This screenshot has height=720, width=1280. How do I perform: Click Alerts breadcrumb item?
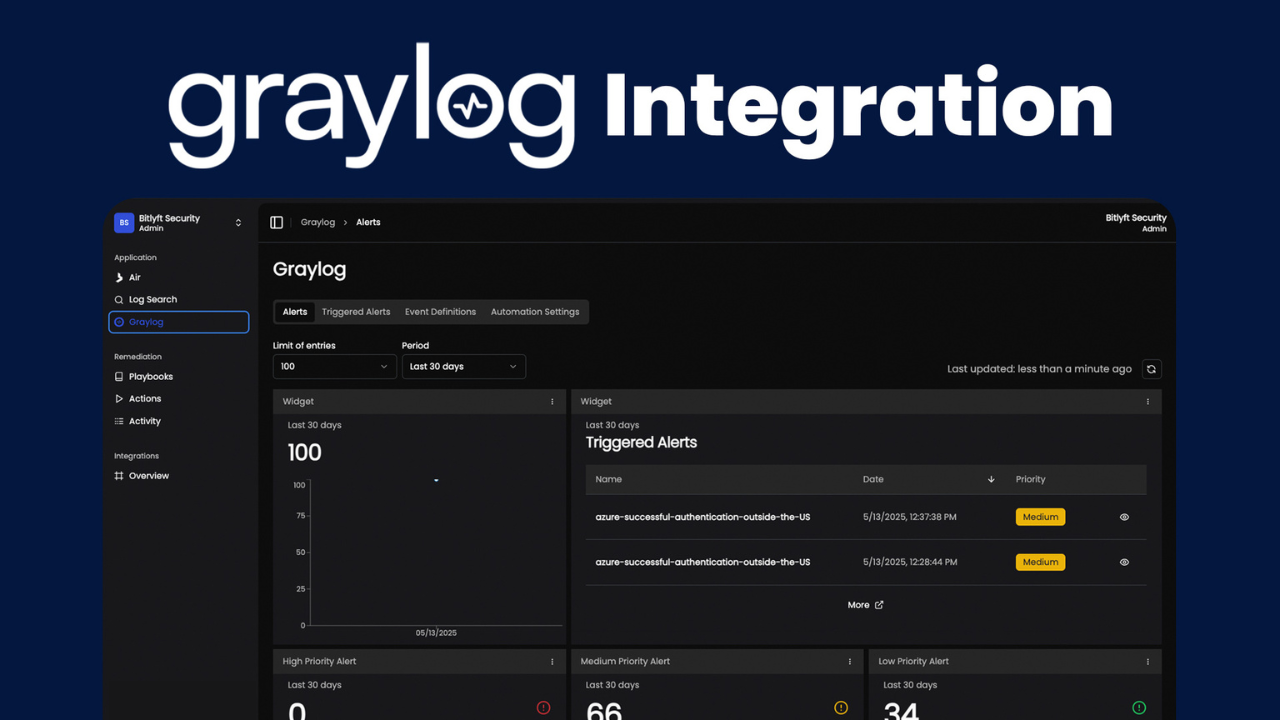tap(368, 222)
